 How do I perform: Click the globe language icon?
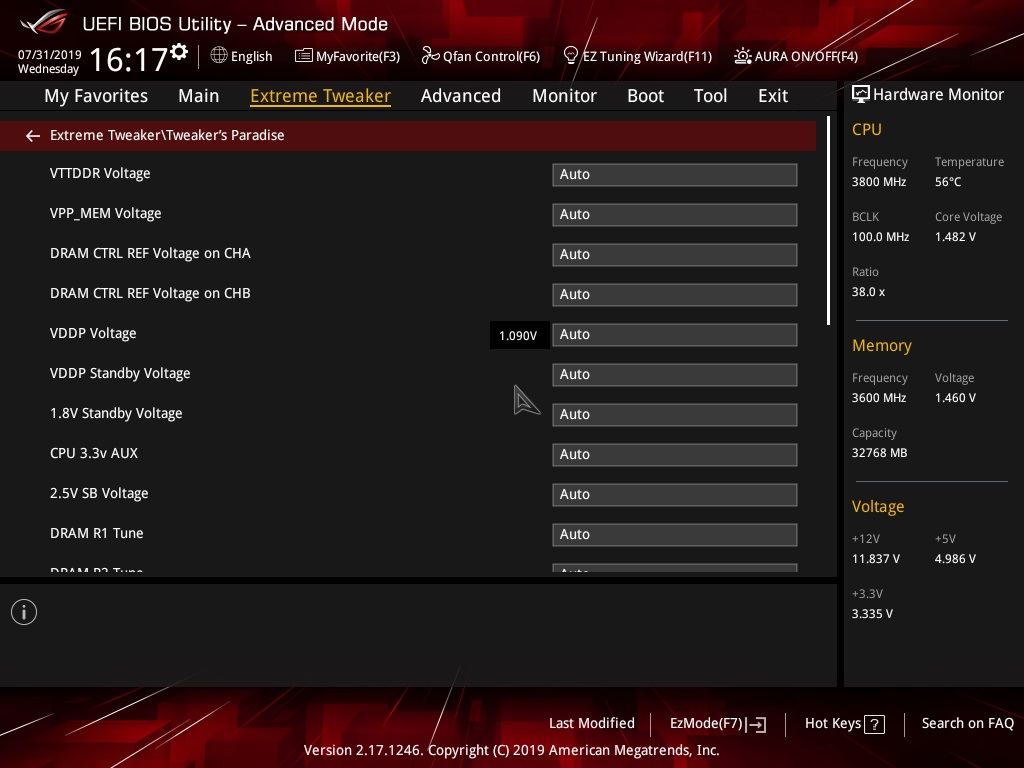coord(219,56)
